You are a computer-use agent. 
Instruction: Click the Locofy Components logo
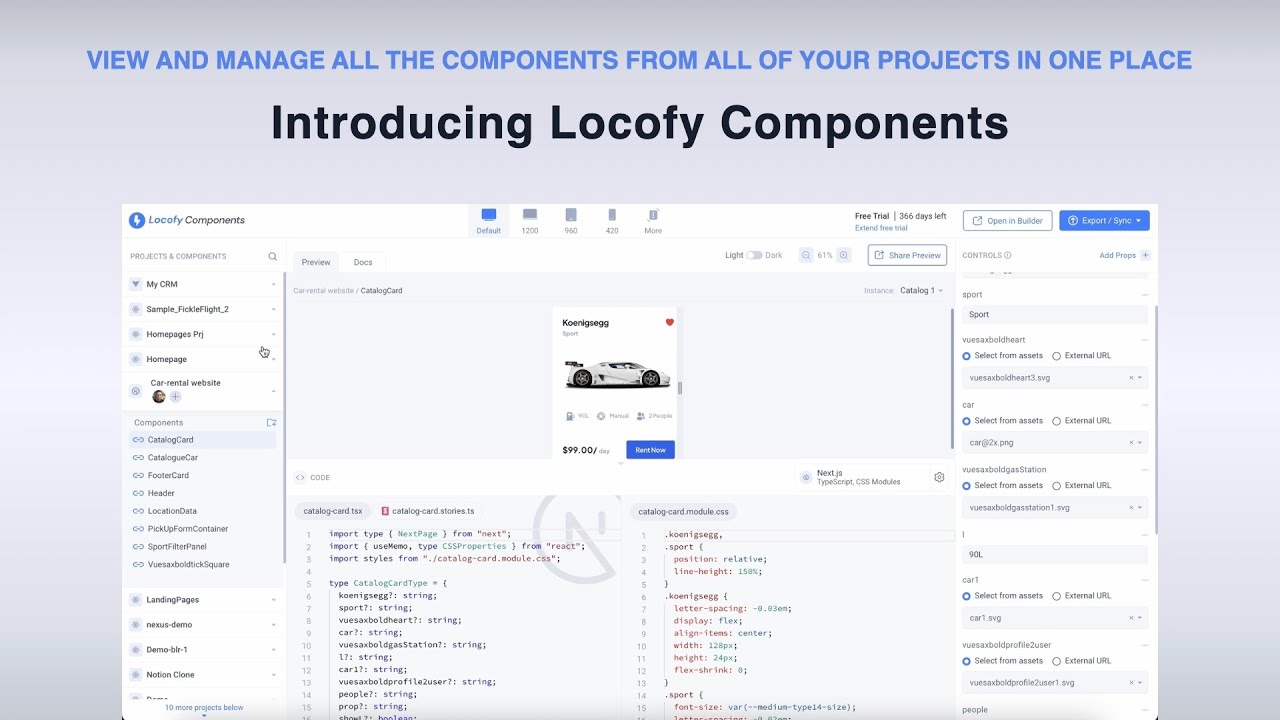point(187,220)
